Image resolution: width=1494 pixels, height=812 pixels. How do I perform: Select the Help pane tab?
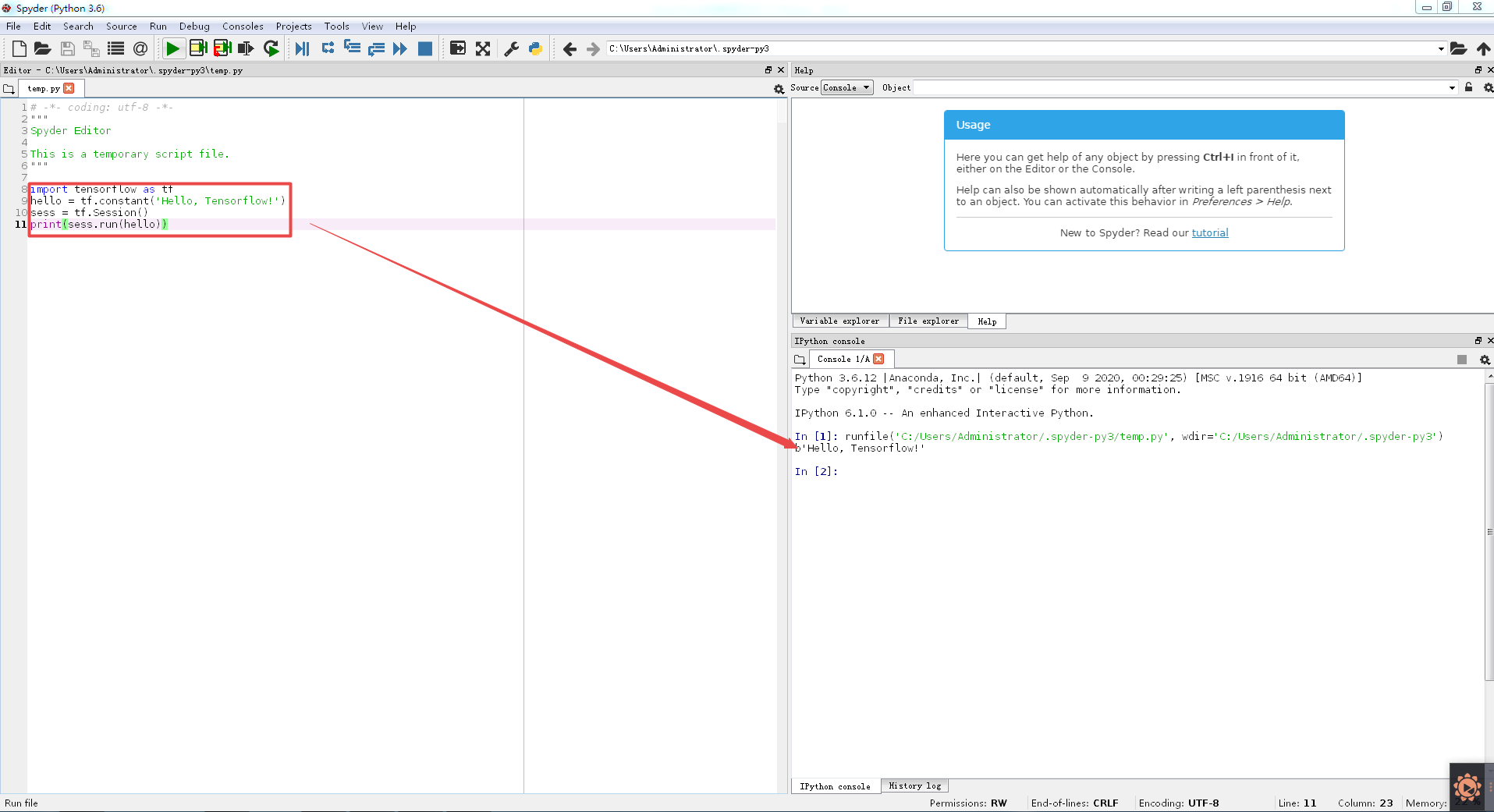987,321
